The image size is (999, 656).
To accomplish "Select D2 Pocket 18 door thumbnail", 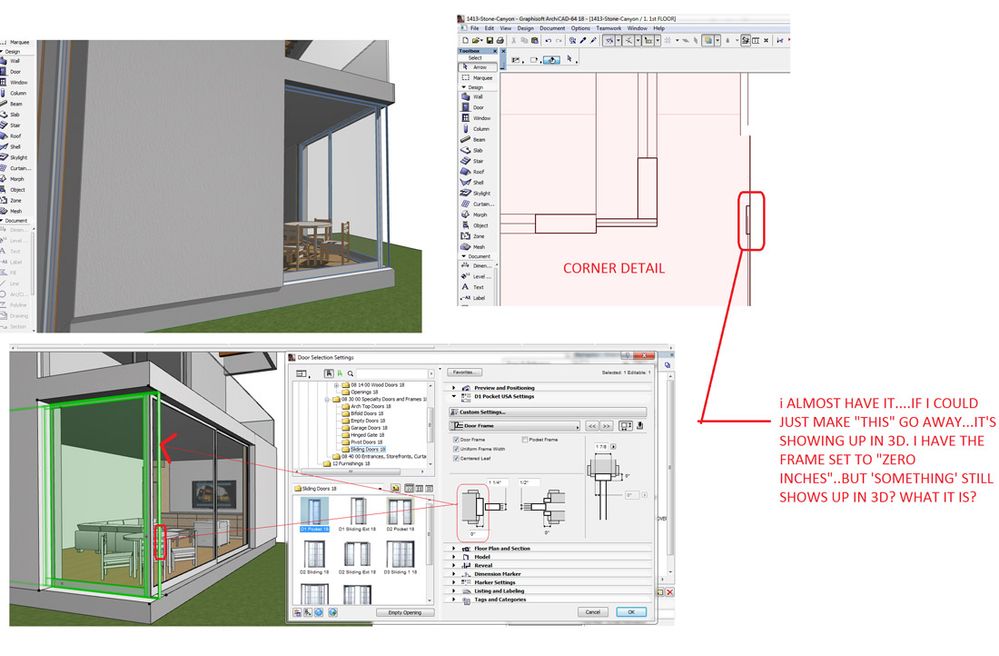I will [x=400, y=515].
